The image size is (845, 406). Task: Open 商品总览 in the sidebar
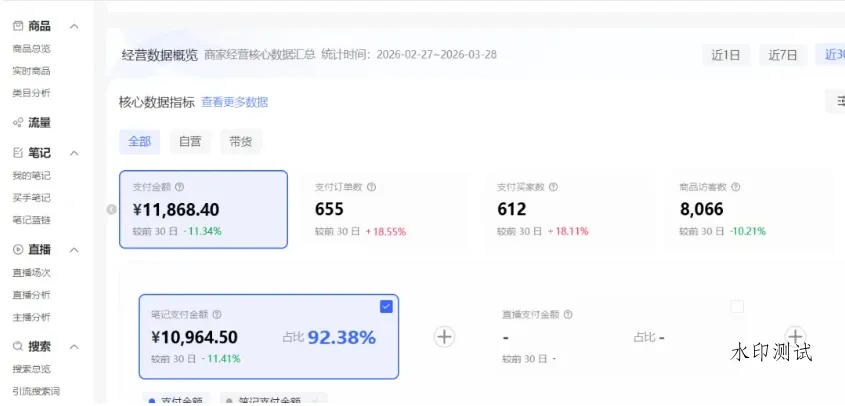coord(31,49)
